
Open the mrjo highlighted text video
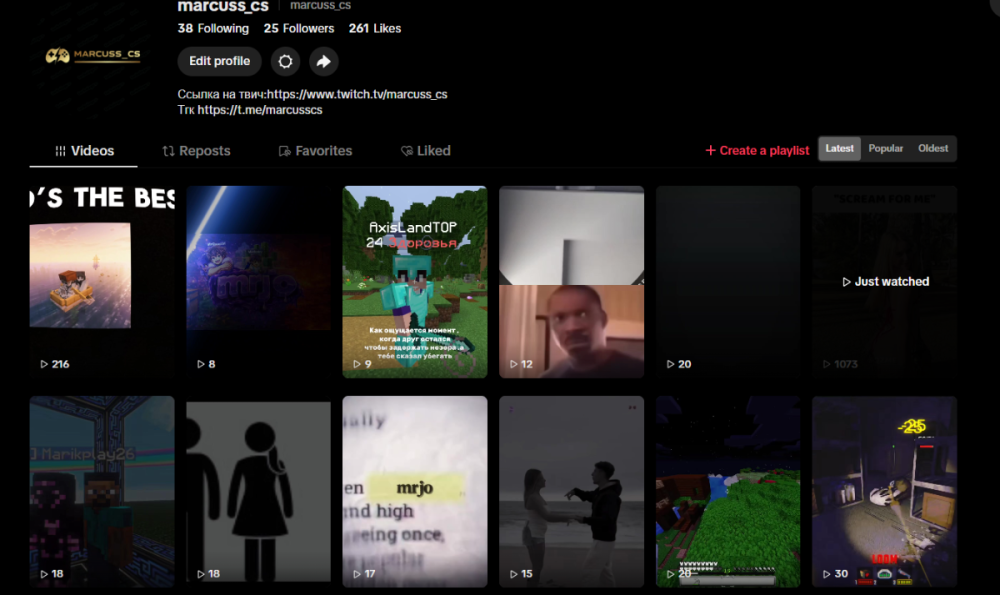[415, 491]
